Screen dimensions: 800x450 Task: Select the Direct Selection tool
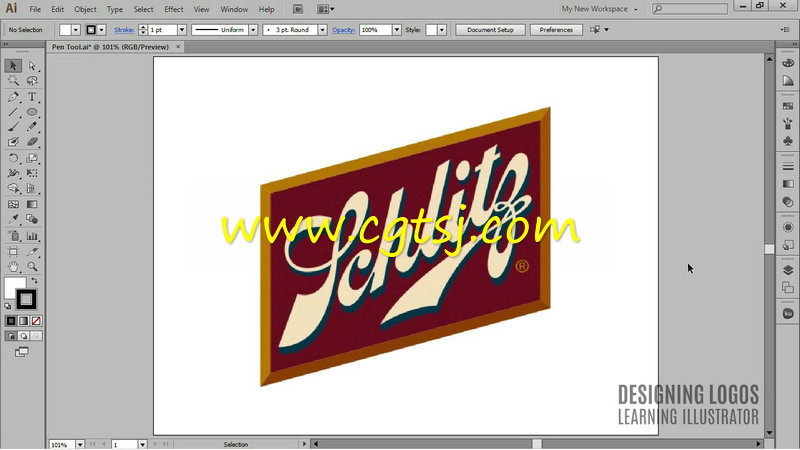[32, 66]
